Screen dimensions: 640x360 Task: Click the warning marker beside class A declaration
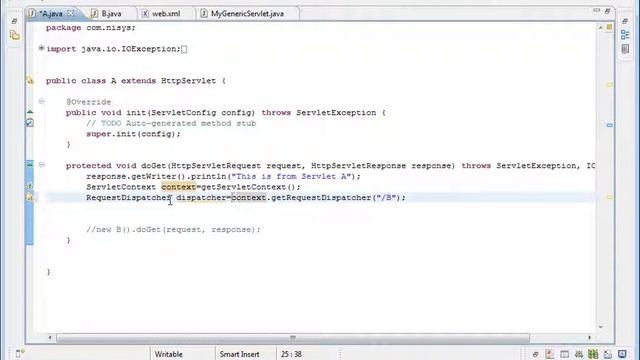pyautogui.click(x=30, y=80)
